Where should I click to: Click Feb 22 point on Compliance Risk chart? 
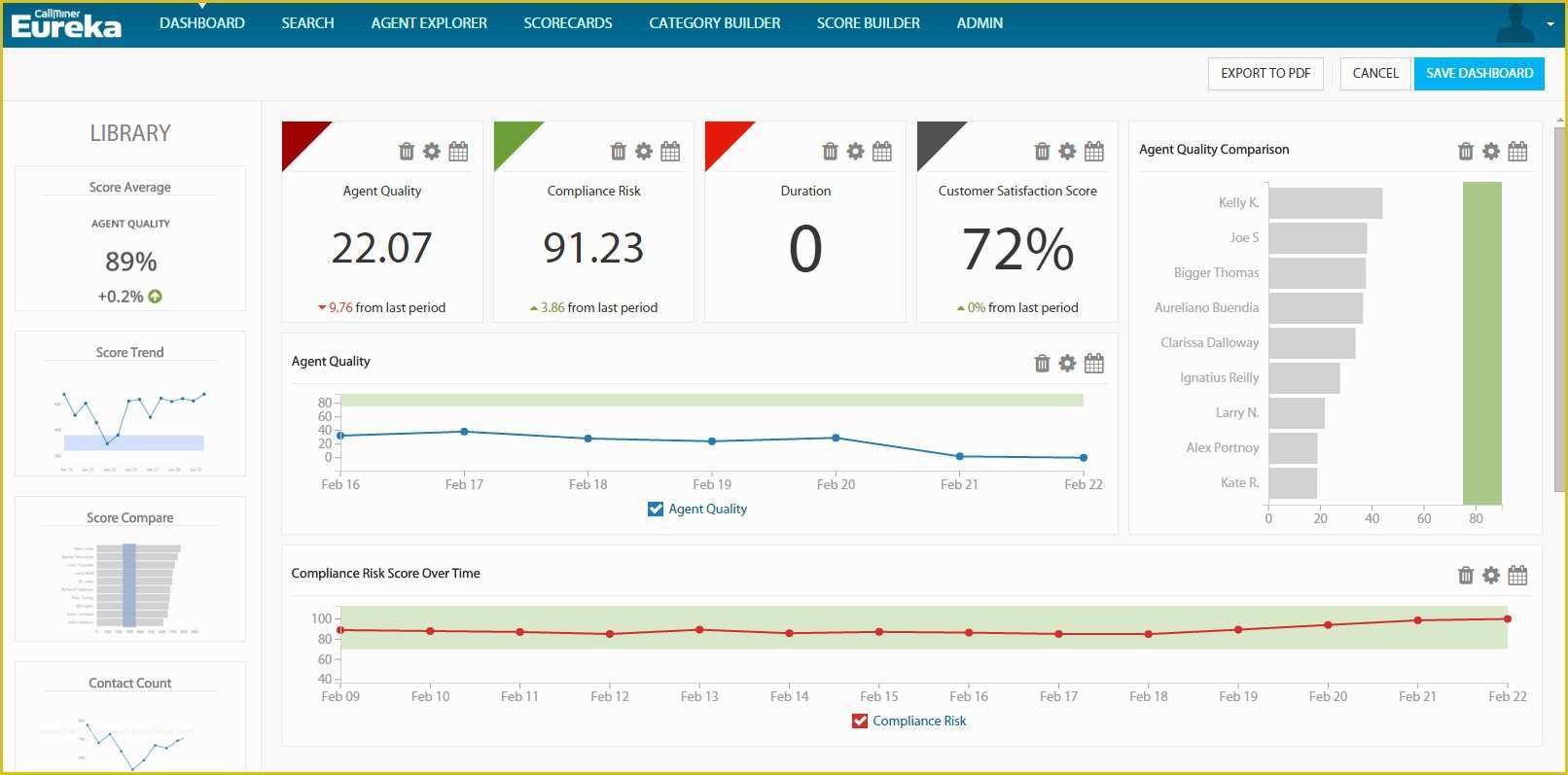pos(1508,618)
